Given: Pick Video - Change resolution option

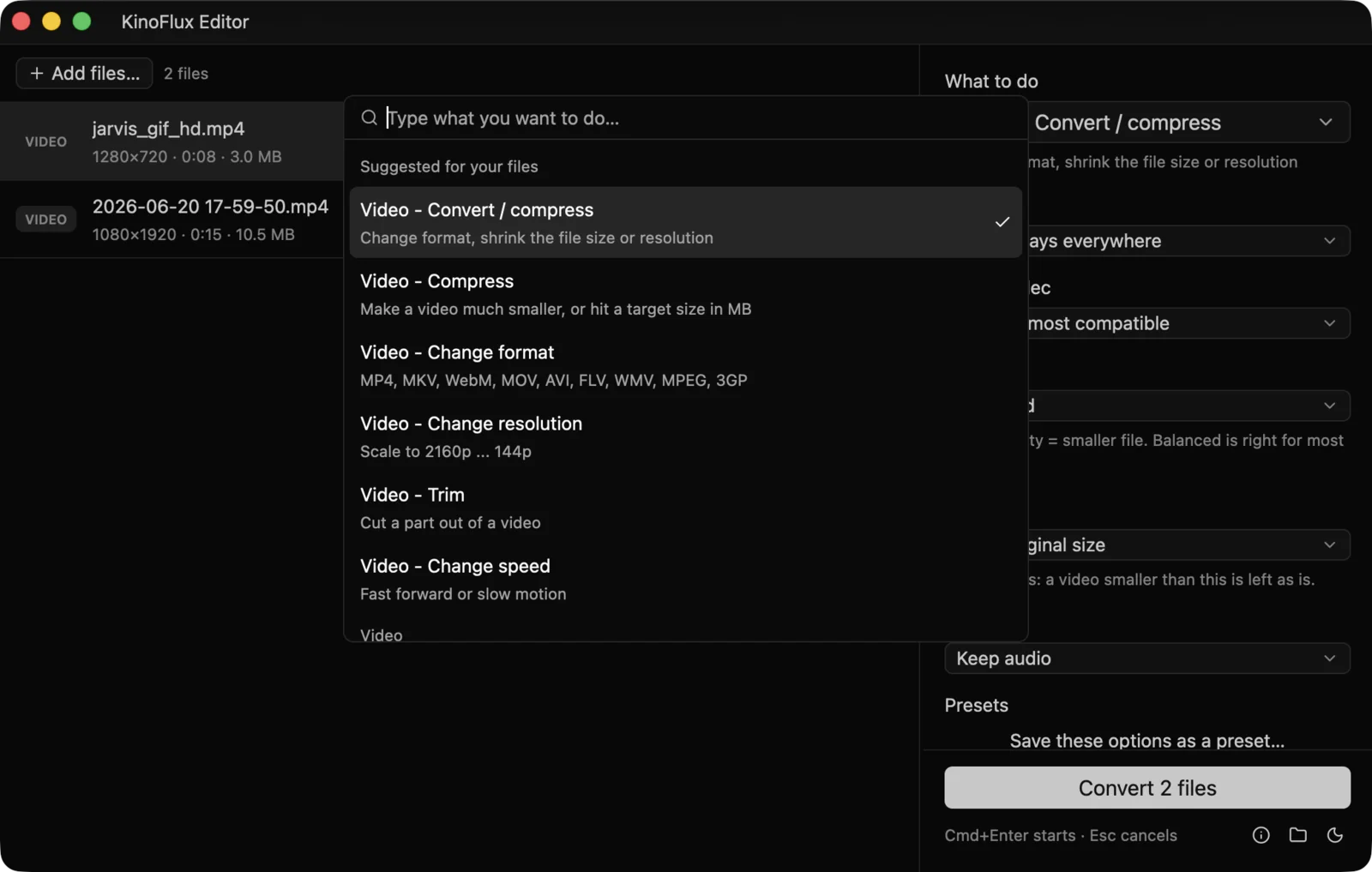Looking at the screenshot, I should click(x=685, y=436).
